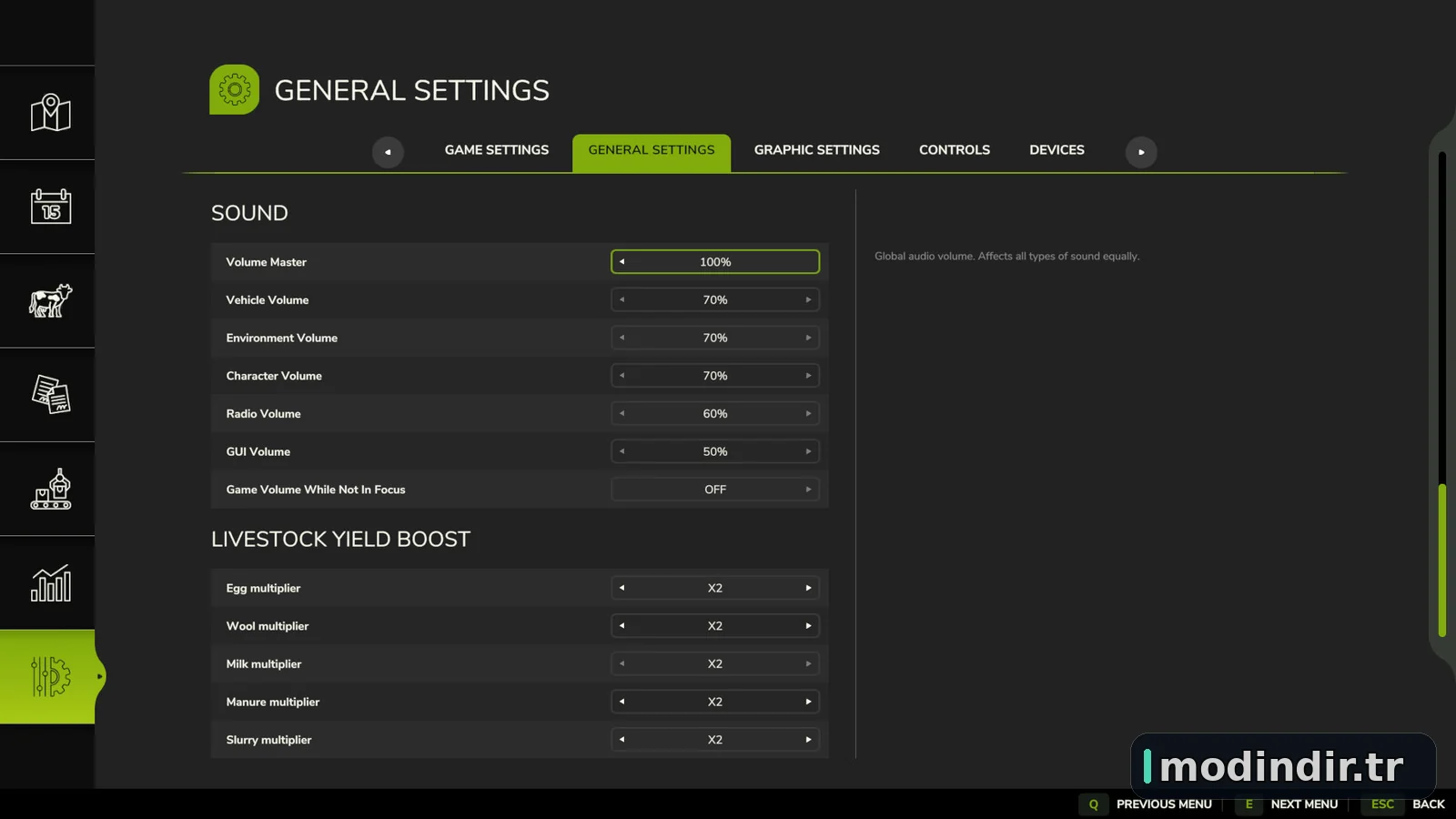Open the contracts documents icon
This screenshot has width=1456, height=819.
(51, 395)
